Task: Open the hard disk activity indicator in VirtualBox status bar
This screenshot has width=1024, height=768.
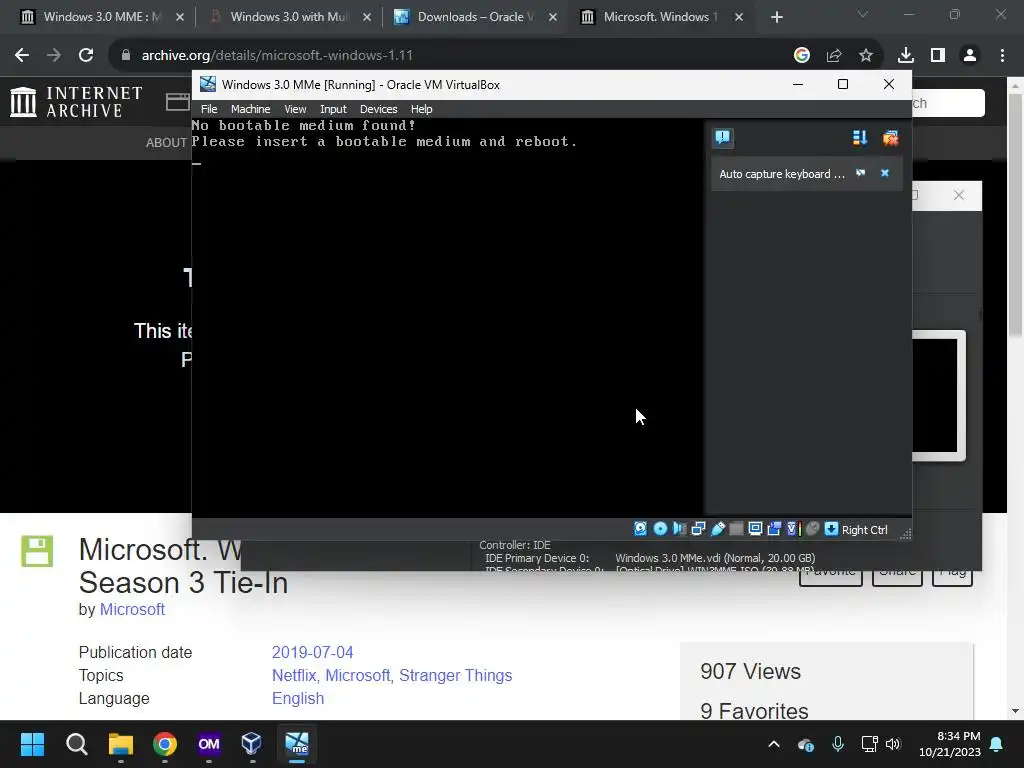Action: coord(641,529)
